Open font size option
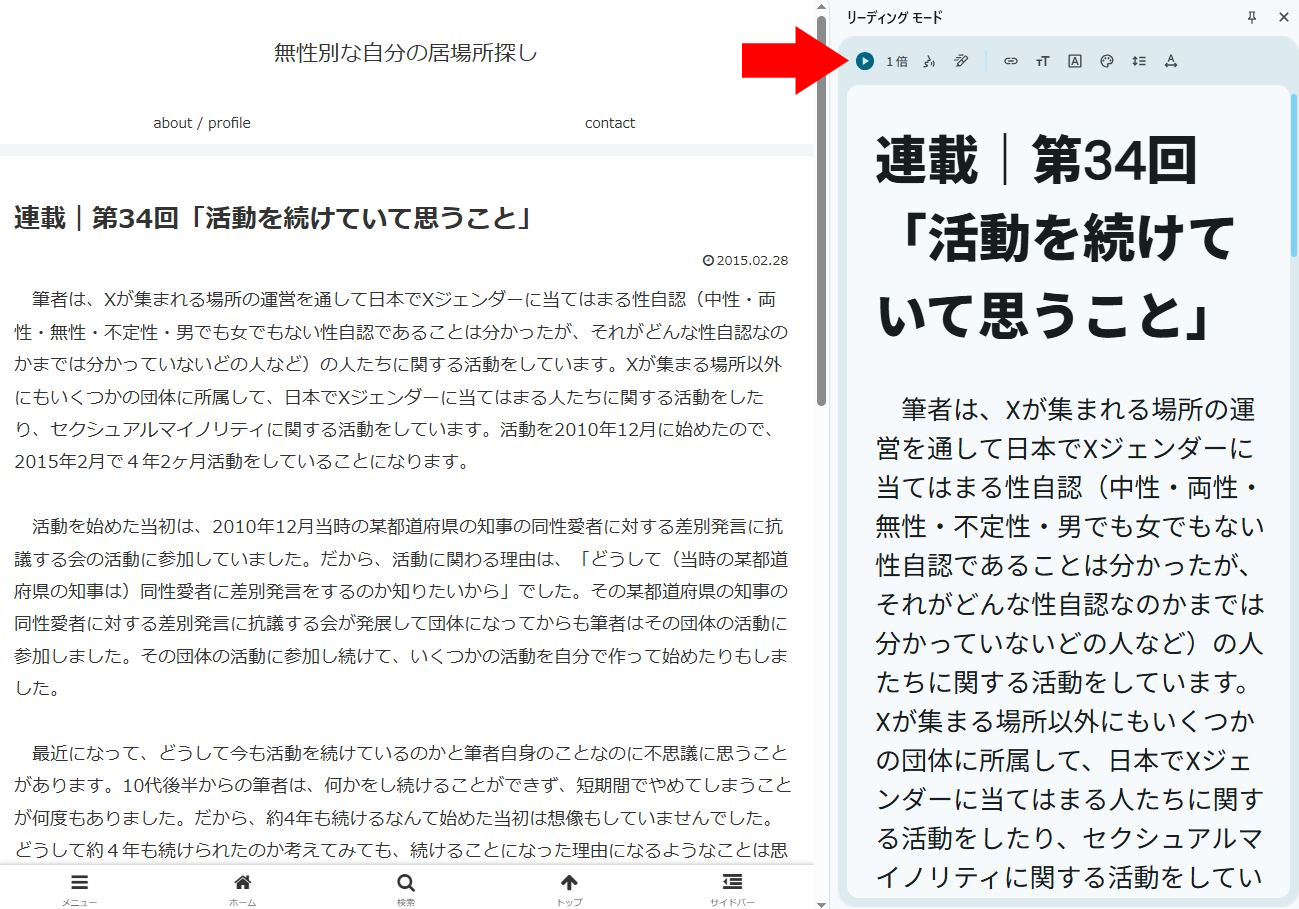 [1043, 61]
